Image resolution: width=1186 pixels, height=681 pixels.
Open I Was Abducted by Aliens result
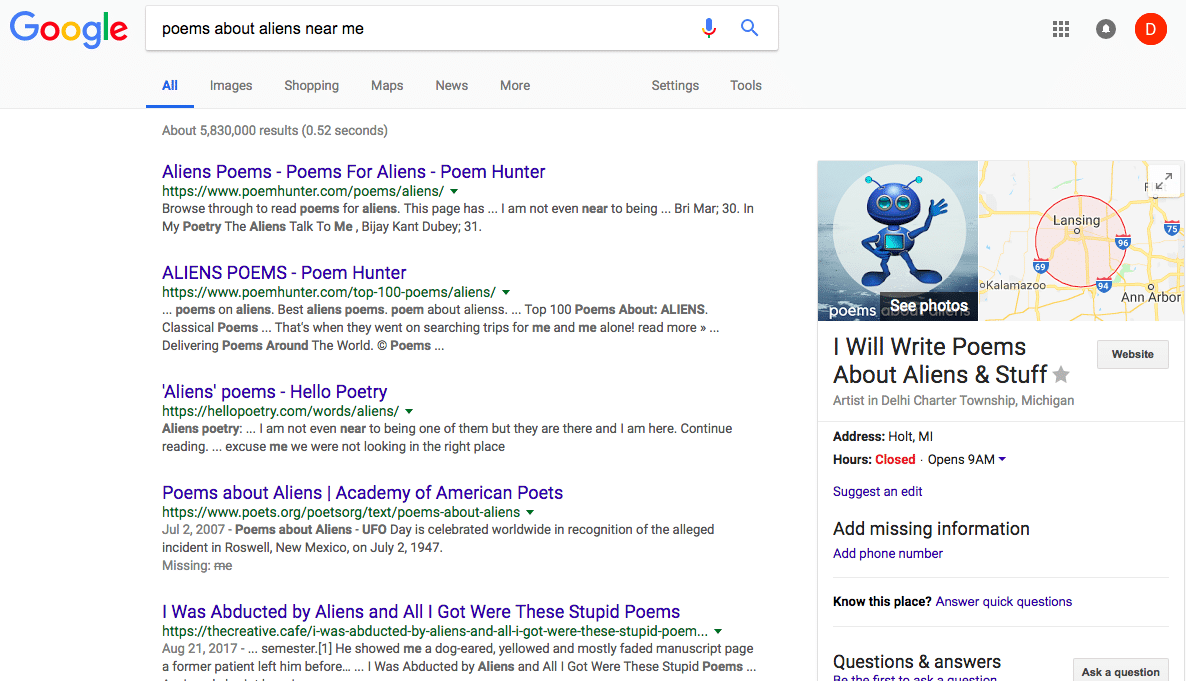pos(421,611)
